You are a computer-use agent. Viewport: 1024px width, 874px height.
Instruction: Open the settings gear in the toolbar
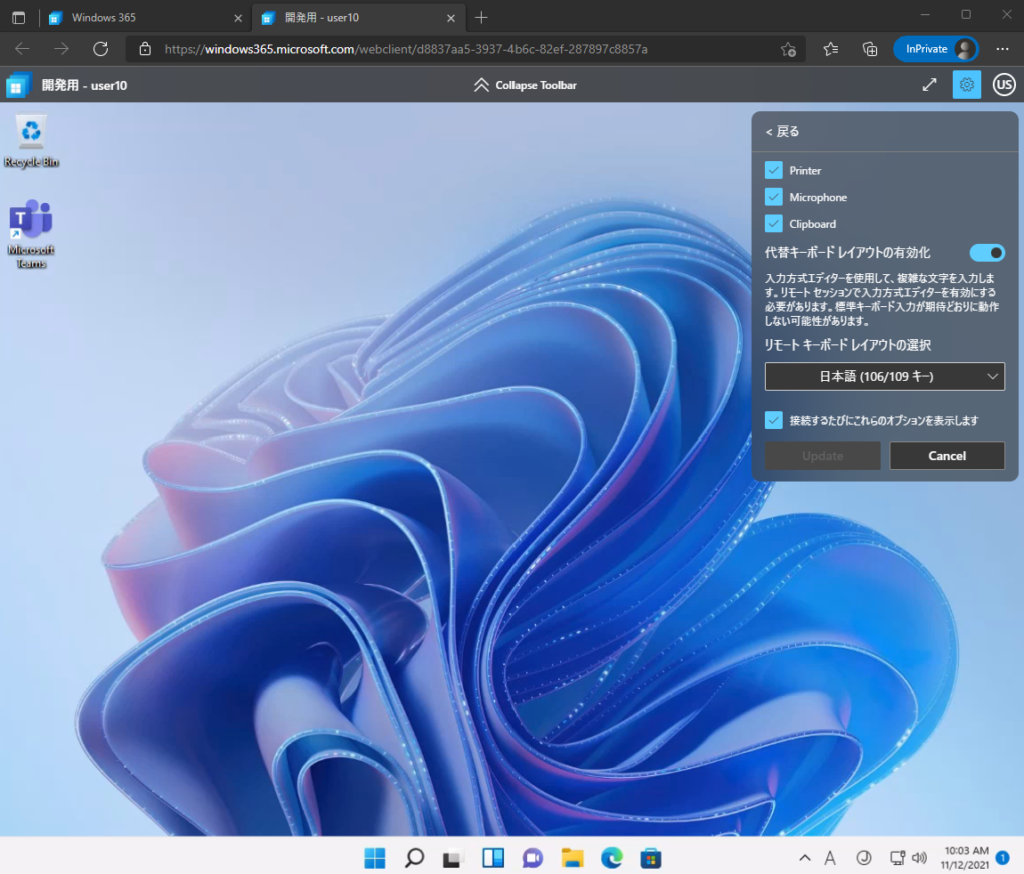(967, 85)
